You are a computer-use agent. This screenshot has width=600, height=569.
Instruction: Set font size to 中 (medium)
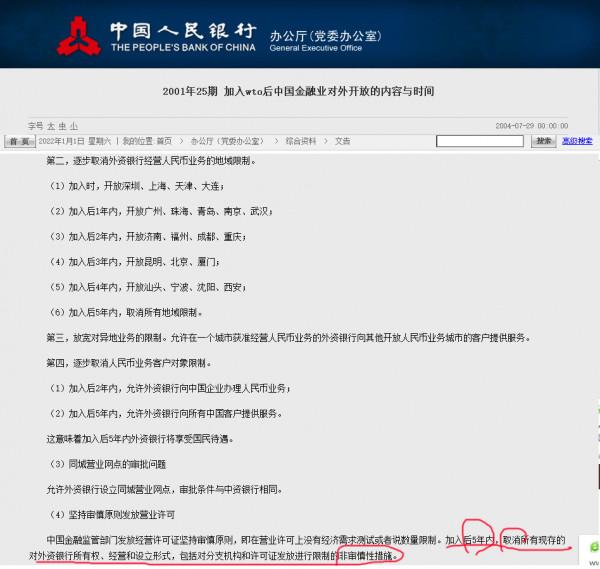(62, 126)
